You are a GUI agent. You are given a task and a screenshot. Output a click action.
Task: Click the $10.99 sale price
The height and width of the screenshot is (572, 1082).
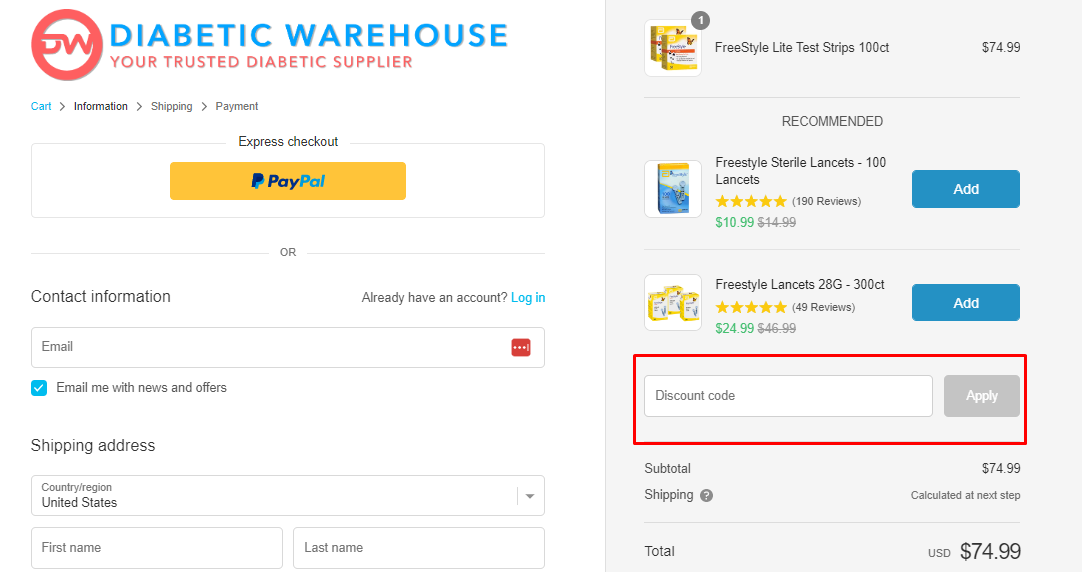[x=734, y=222]
